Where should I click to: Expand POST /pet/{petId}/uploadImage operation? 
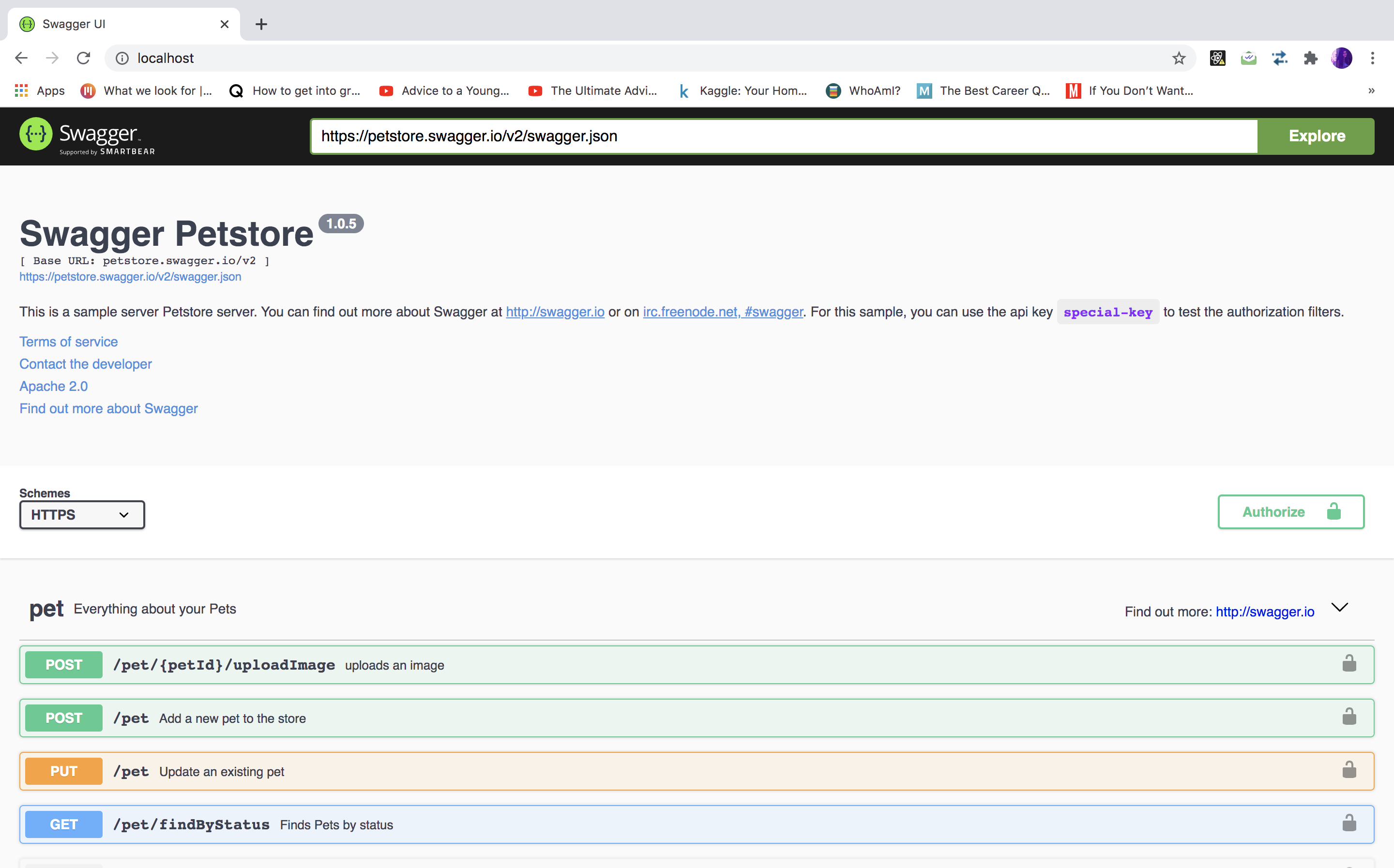pos(224,665)
